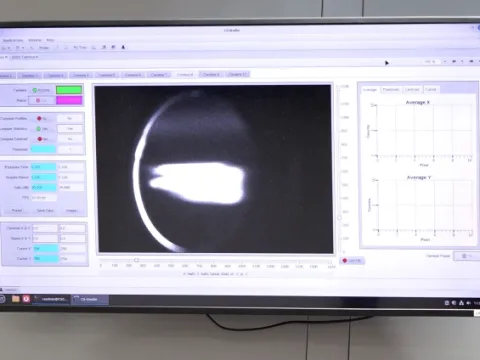Screen dimensions: 480x360
Task: Click the green camera status indicator
Action: [69, 90]
